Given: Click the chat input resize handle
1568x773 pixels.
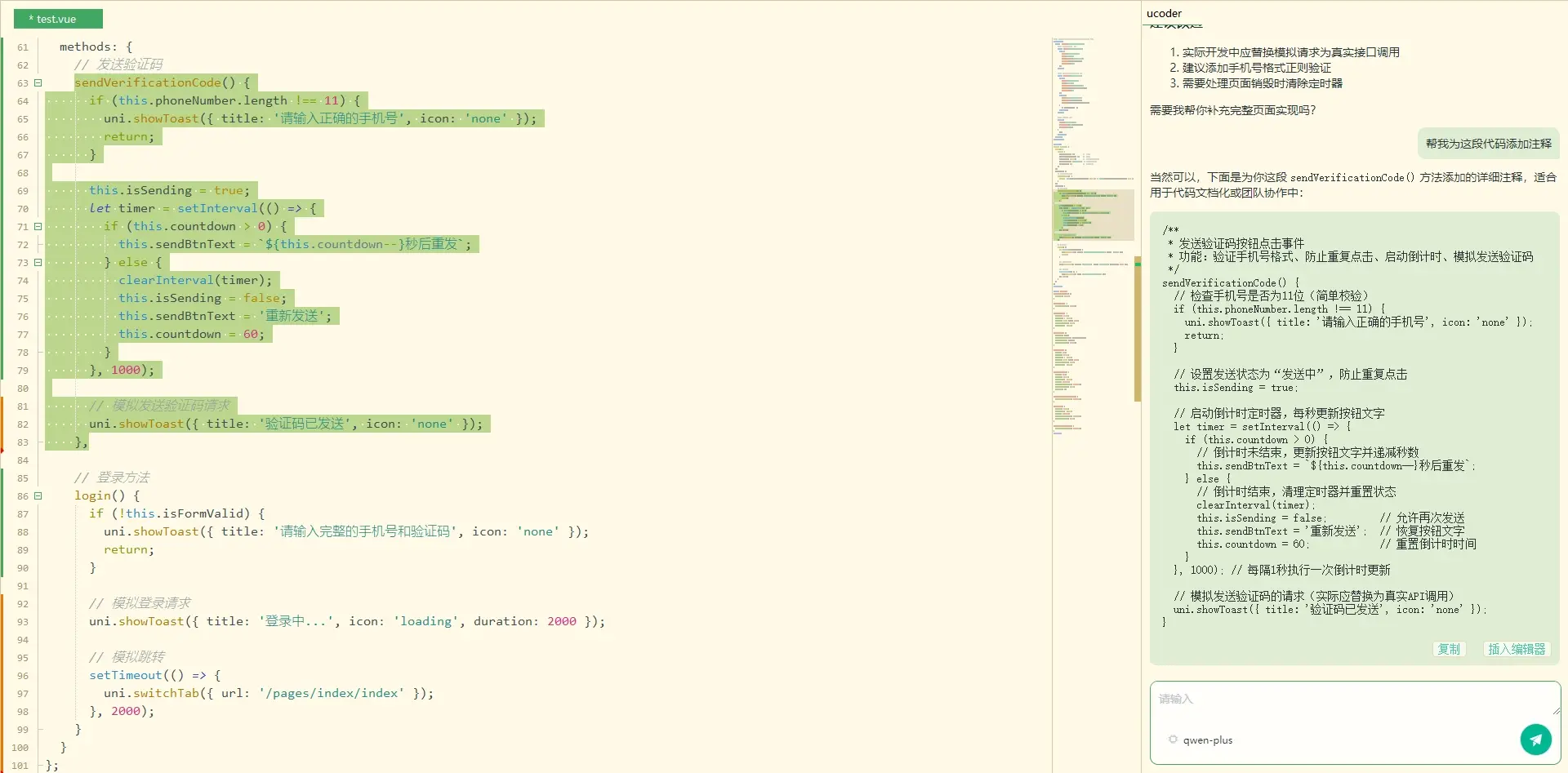Looking at the screenshot, I should [x=1555, y=710].
